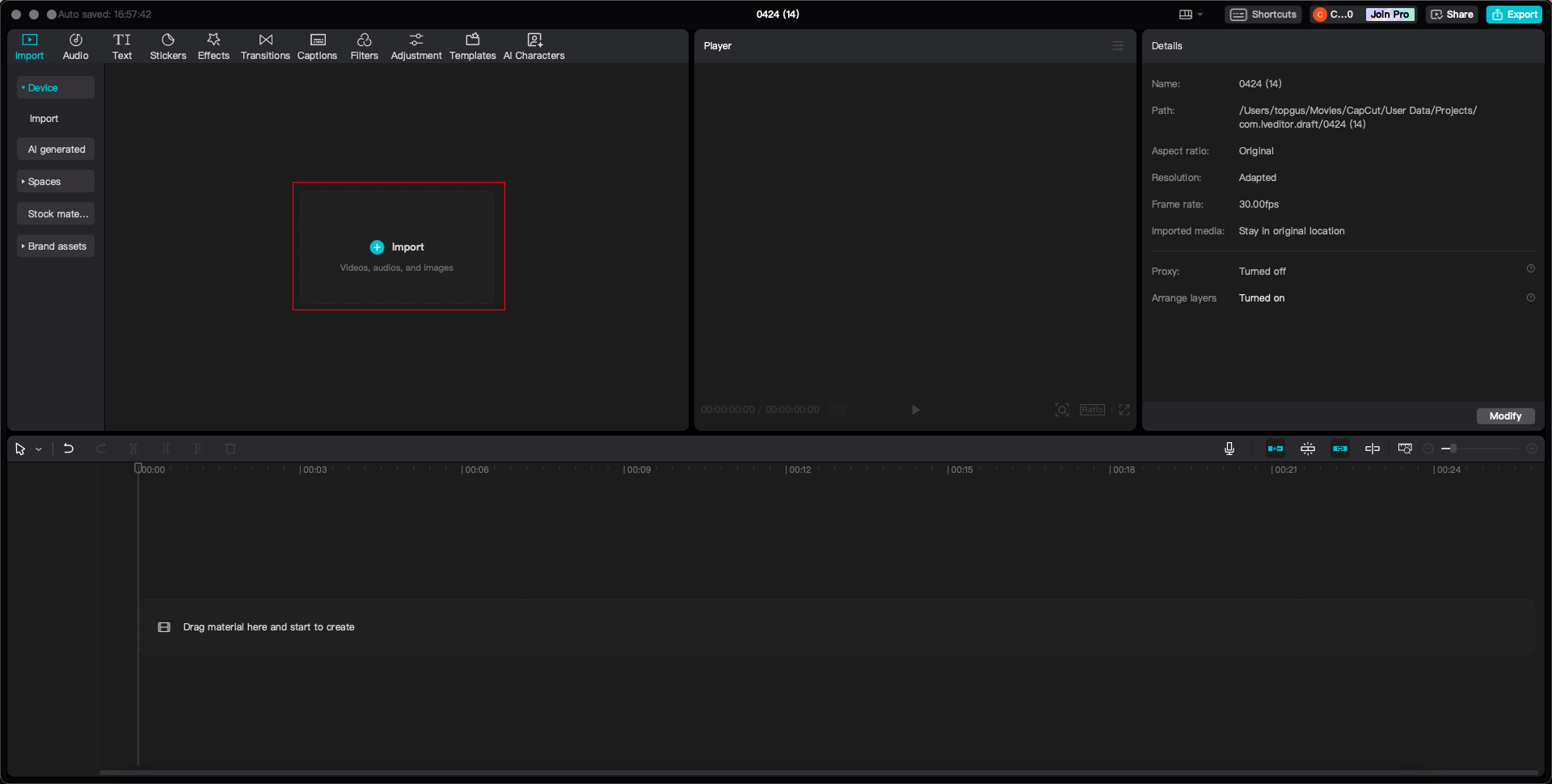Open the Captions tab
Screen dimensions: 1552x784
pyautogui.click(x=317, y=47)
